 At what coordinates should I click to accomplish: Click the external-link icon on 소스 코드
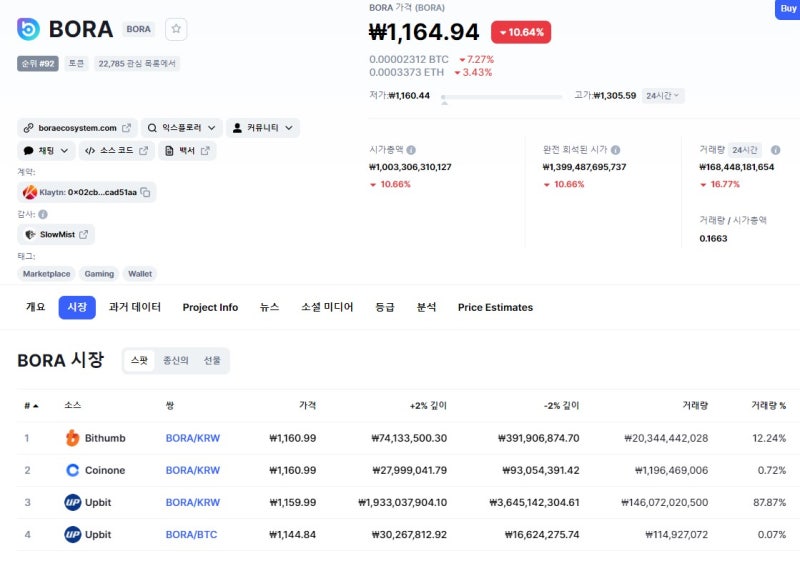pos(143,151)
